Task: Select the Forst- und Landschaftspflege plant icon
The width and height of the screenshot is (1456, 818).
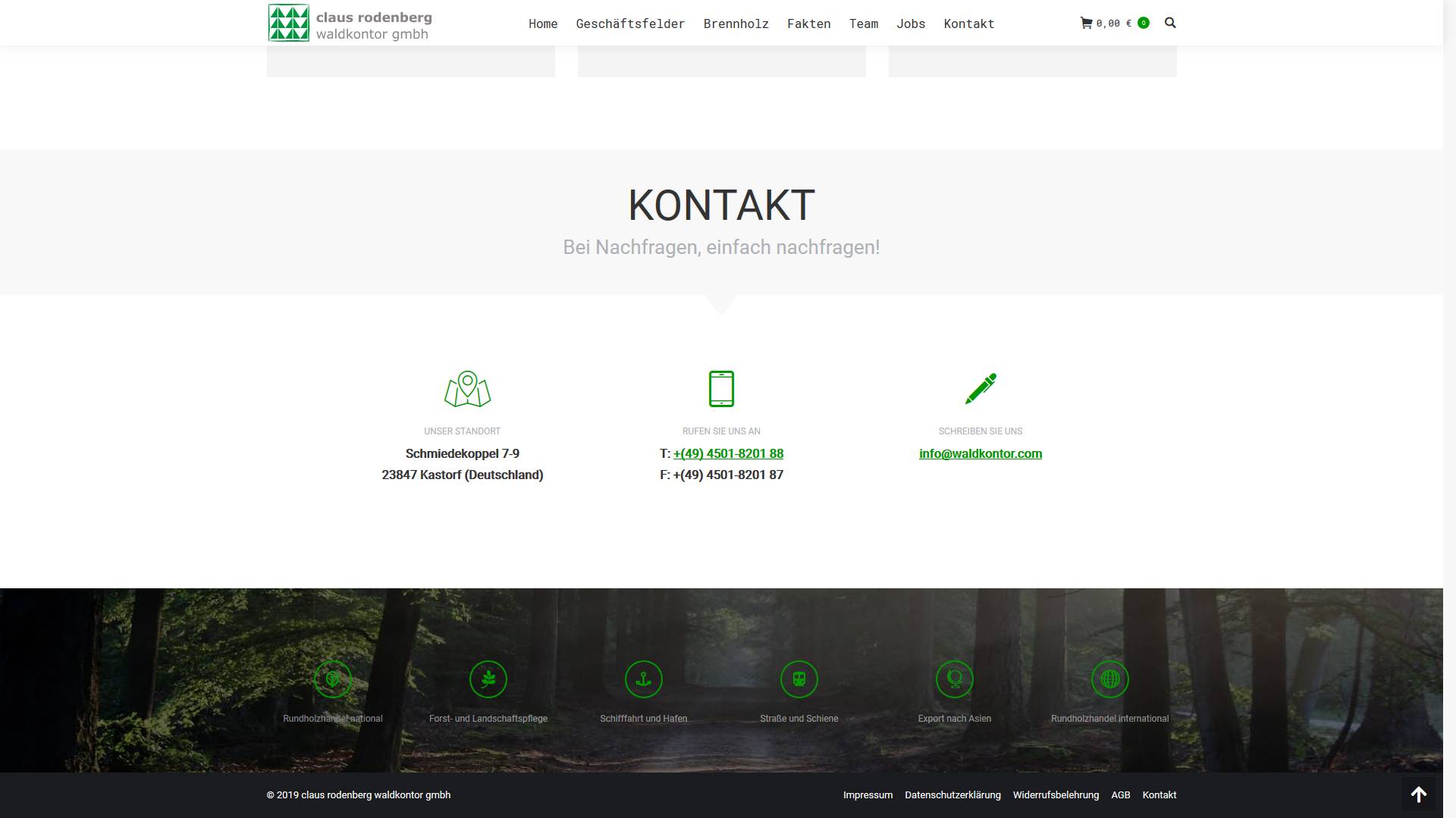Action: (488, 679)
